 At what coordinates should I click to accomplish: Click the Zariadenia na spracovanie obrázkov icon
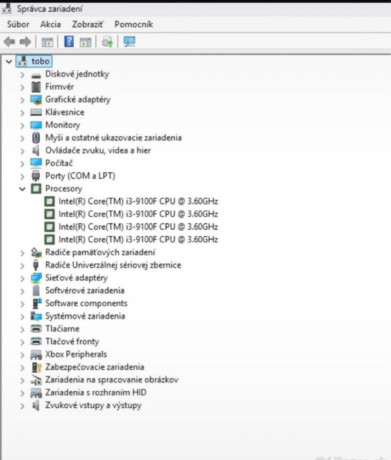click(36, 380)
